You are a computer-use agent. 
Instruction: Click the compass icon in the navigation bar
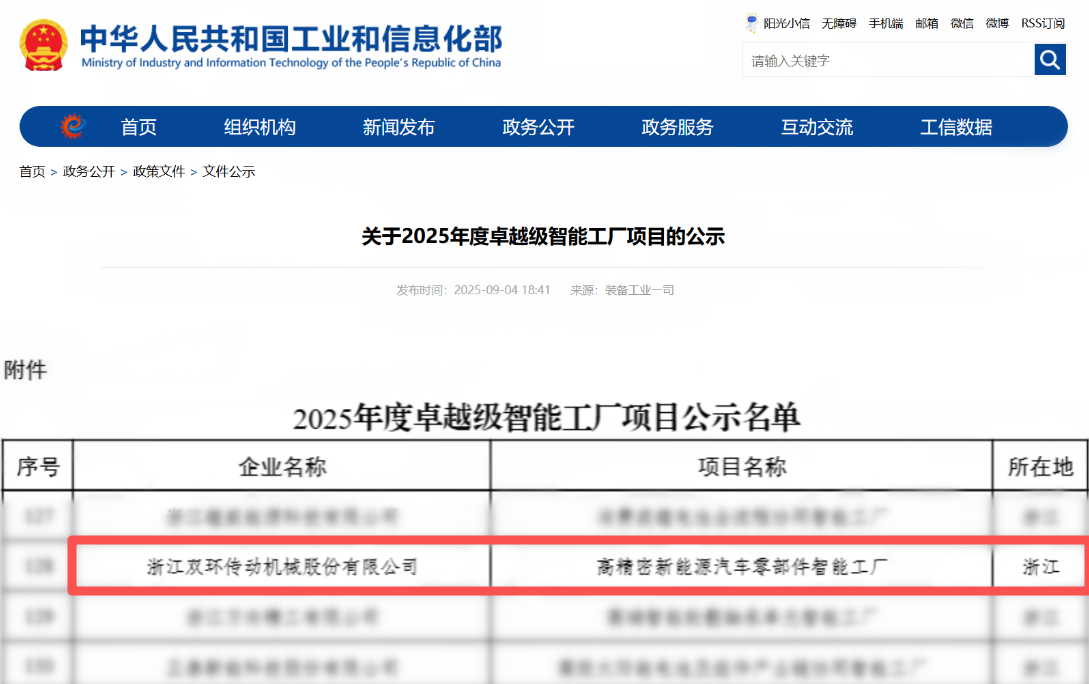tap(70, 127)
